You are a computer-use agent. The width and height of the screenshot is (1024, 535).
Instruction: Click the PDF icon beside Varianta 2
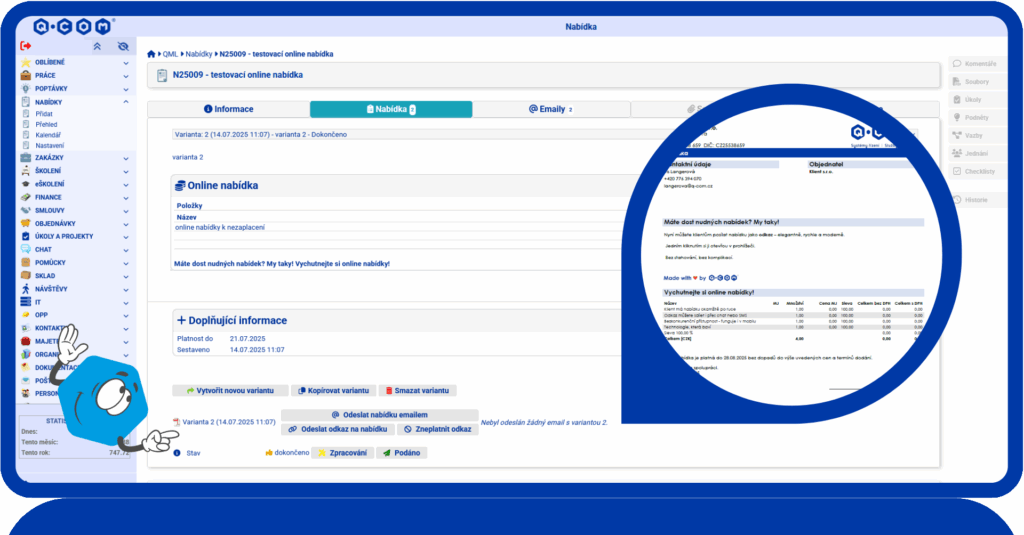(176, 422)
